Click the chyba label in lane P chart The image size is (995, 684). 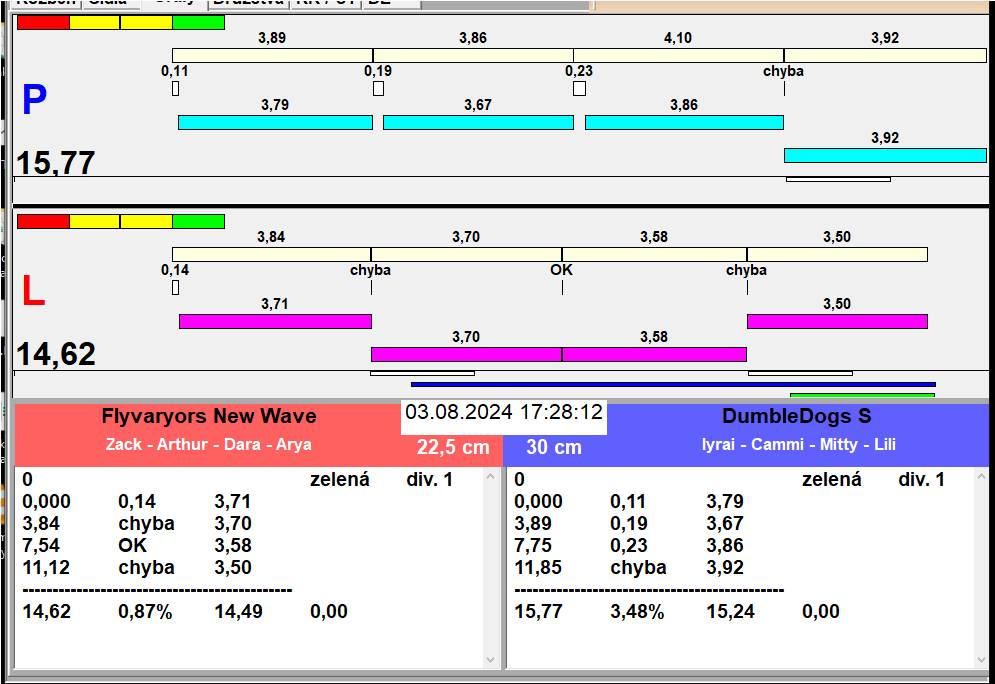click(x=783, y=71)
